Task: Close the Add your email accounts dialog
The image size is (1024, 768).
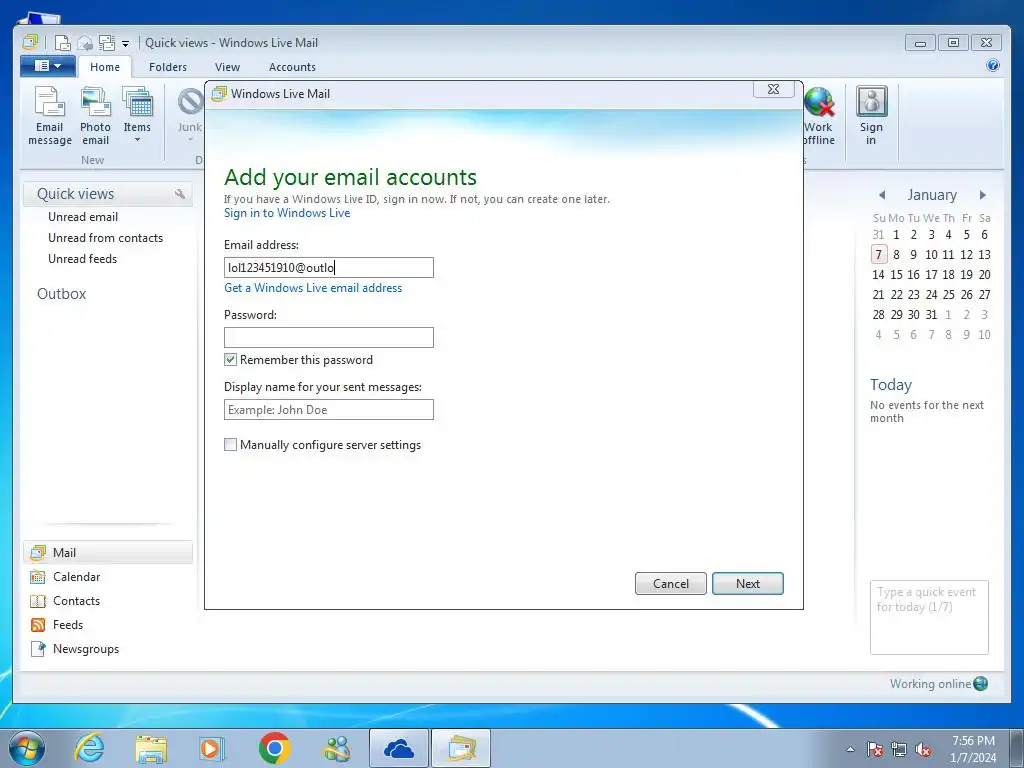Action: (x=774, y=89)
